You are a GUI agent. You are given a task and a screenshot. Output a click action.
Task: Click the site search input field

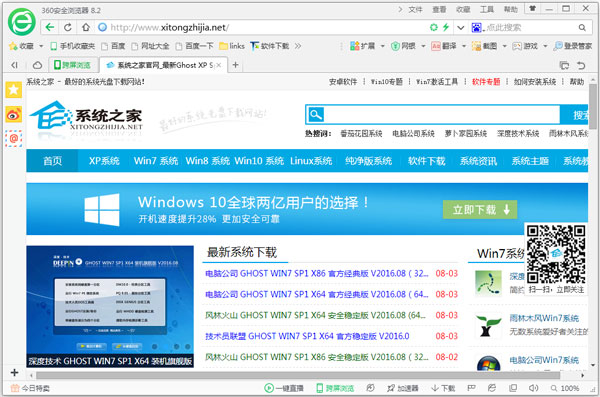(x=442, y=114)
